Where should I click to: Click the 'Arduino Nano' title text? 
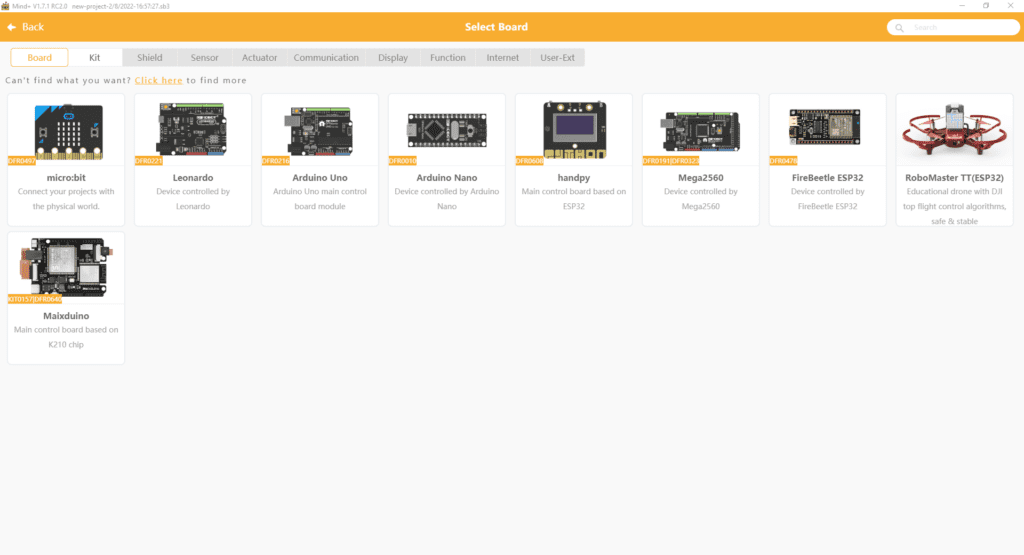click(447, 178)
